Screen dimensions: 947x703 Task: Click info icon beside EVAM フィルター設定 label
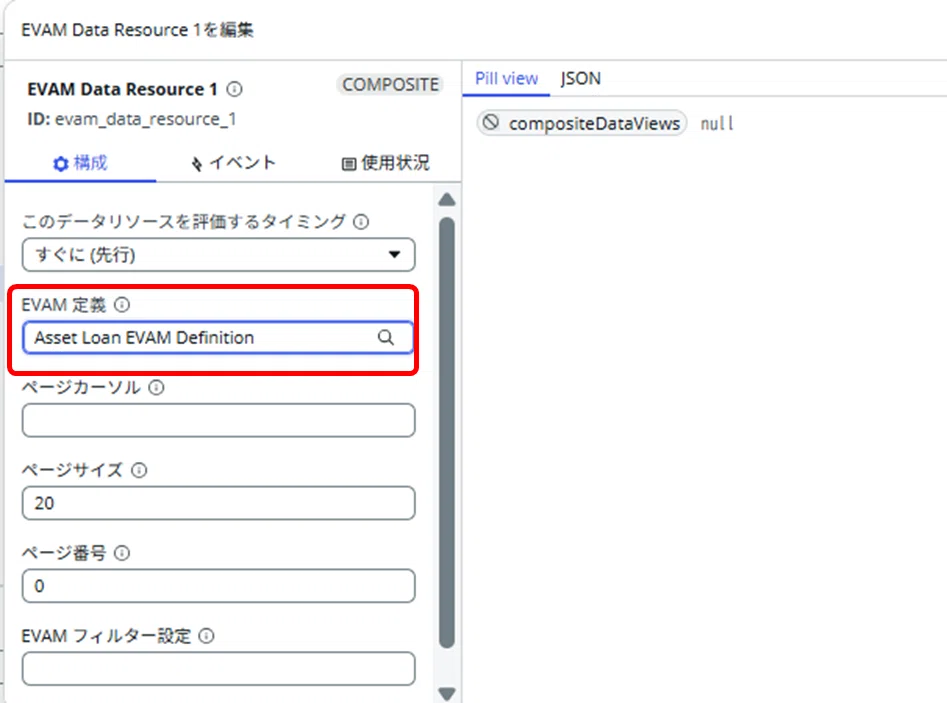pyautogui.click(x=207, y=636)
